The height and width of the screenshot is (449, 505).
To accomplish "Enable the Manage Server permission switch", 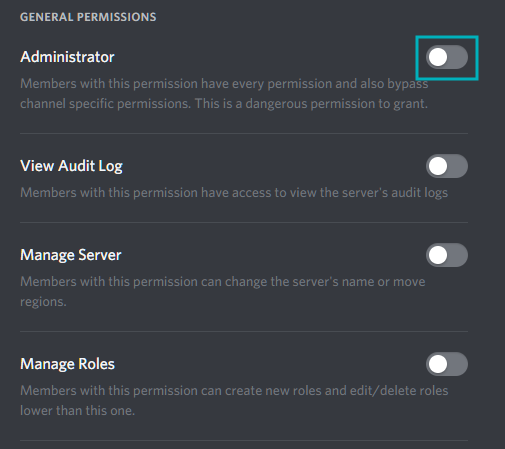I will coord(447,255).
